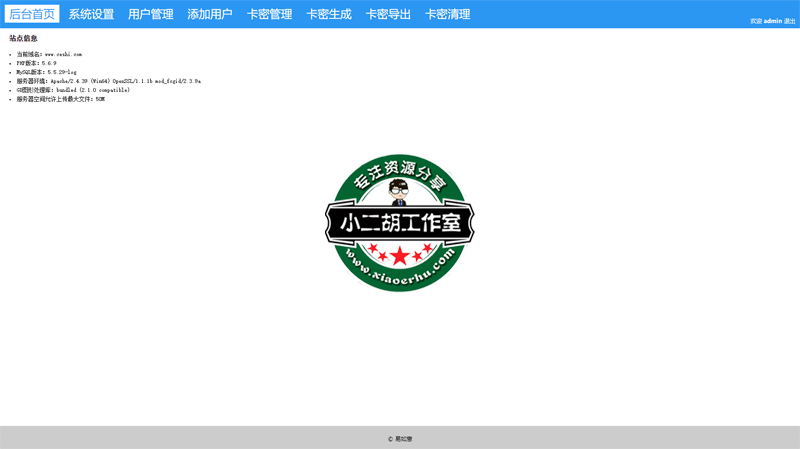Viewport: 800px width, 449px height.
Task: Open the 卡密管理 page
Action: coord(270,14)
